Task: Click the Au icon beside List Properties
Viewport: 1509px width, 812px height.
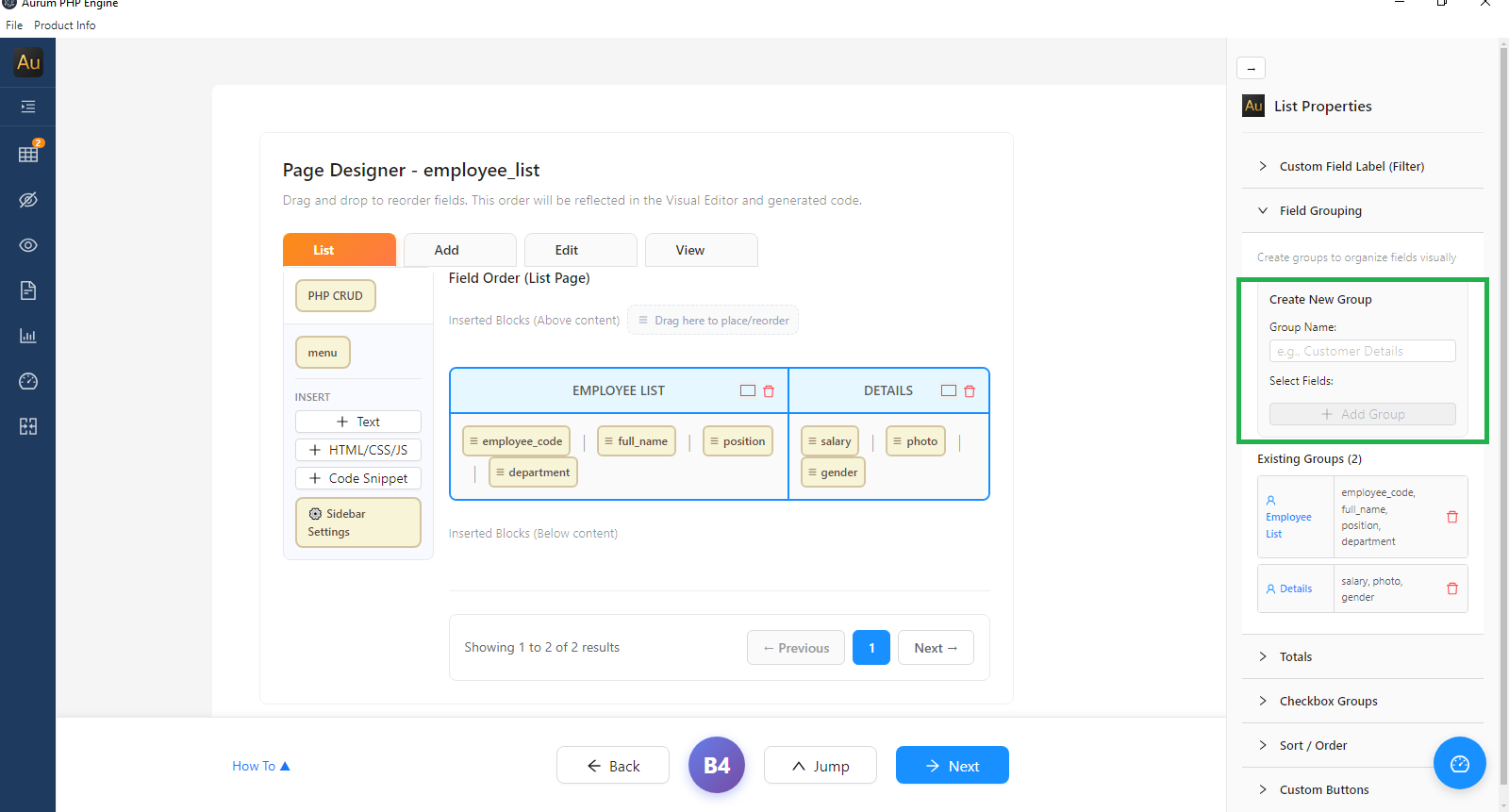Action: [x=1253, y=106]
